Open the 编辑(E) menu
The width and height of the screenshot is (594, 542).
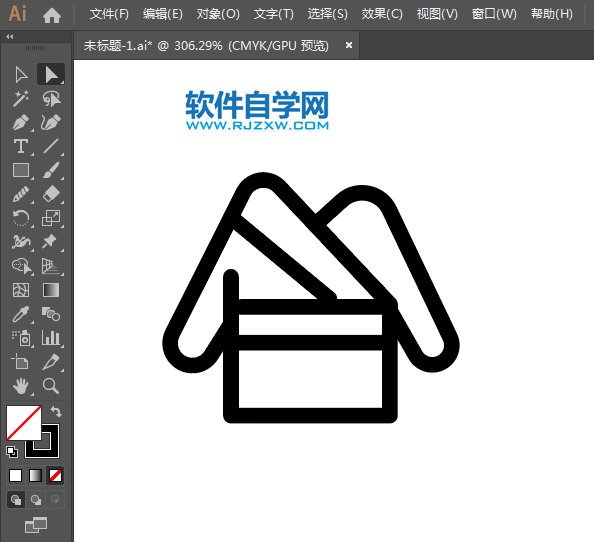163,14
